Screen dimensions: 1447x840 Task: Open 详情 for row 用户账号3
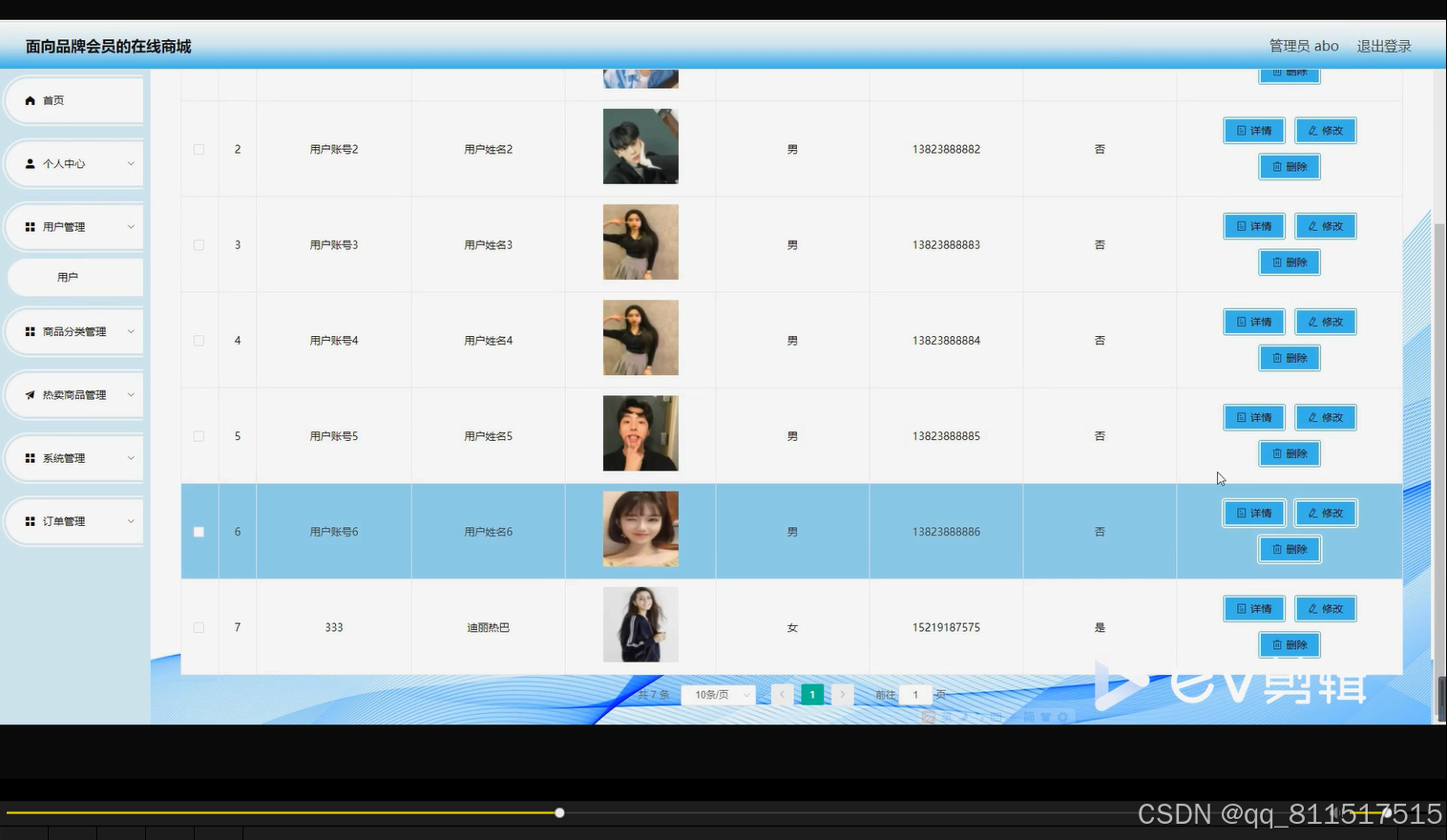(x=1254, y=226)
